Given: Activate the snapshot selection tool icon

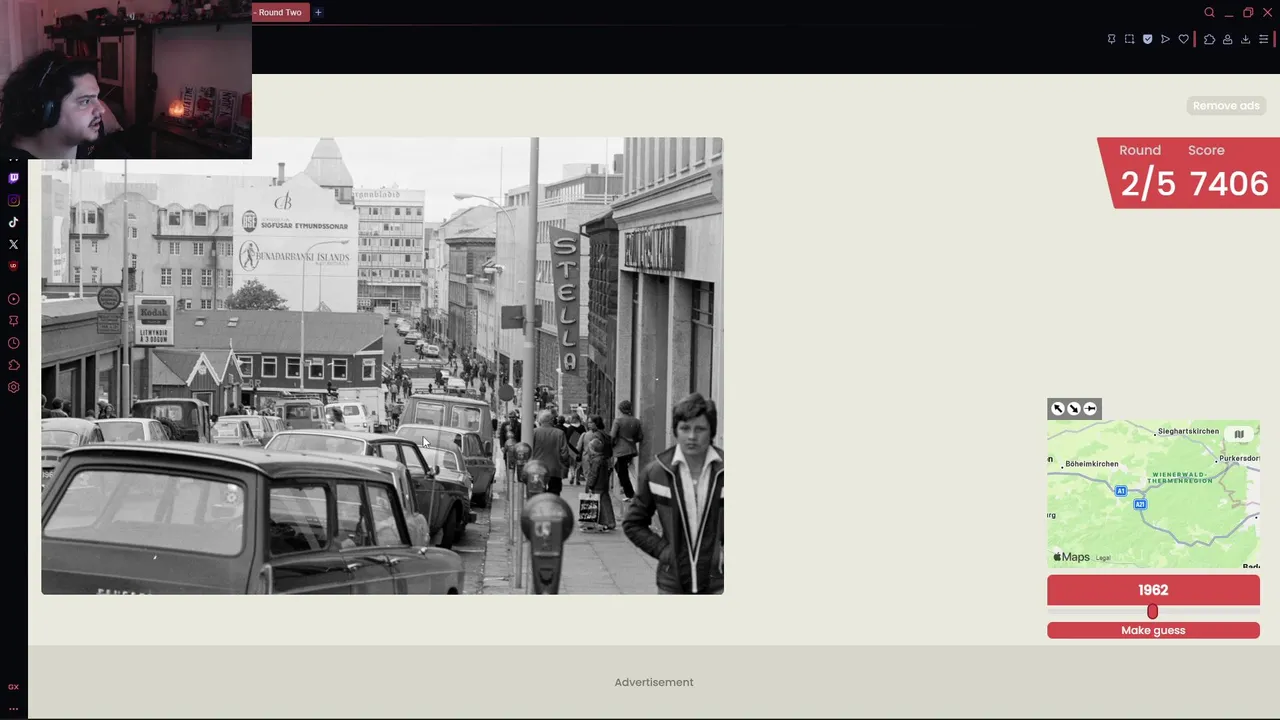Looking at the screenshot, I should [x=1129, y=39].
